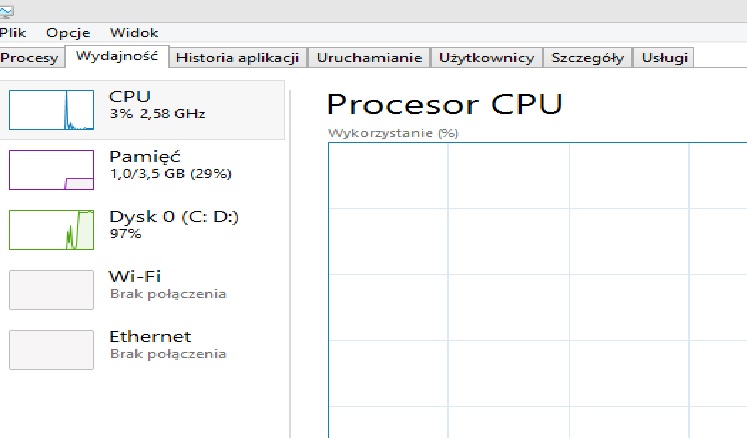Open the Szczegóły tab

(588, 58)
